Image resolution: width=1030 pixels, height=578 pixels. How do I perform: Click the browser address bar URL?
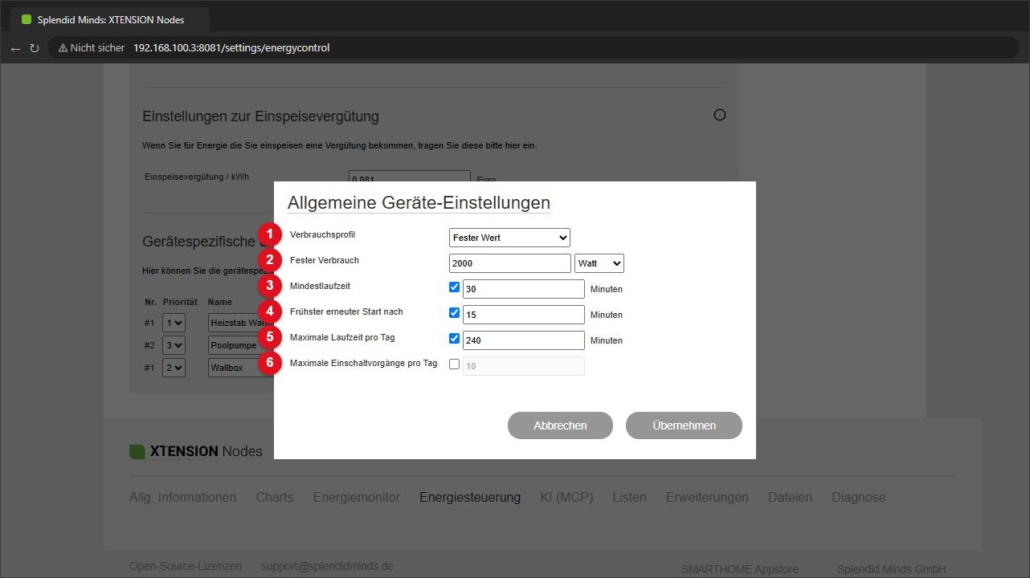coord(231,48)
